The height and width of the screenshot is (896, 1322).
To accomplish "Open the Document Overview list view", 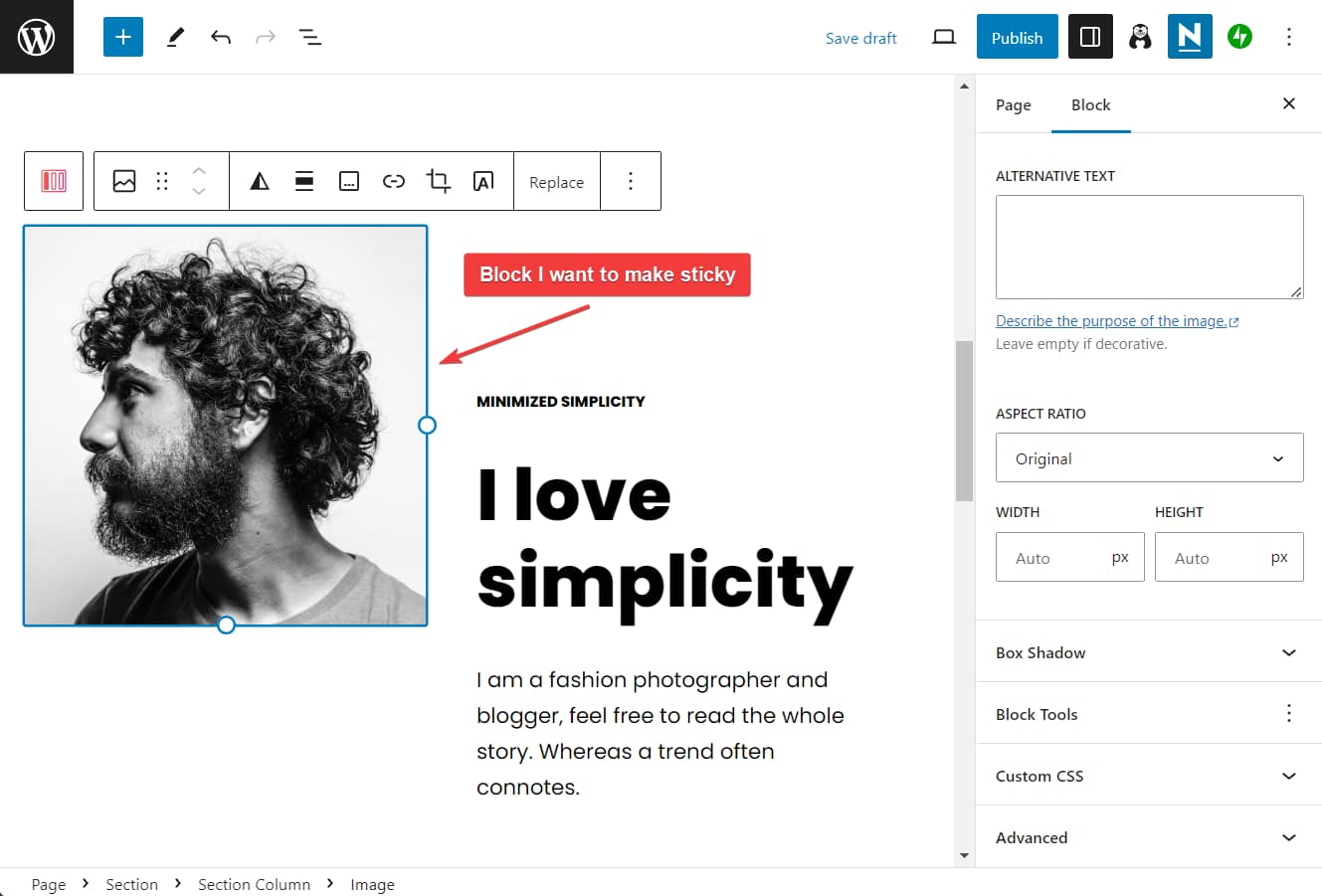I will (x=309, y=37).
